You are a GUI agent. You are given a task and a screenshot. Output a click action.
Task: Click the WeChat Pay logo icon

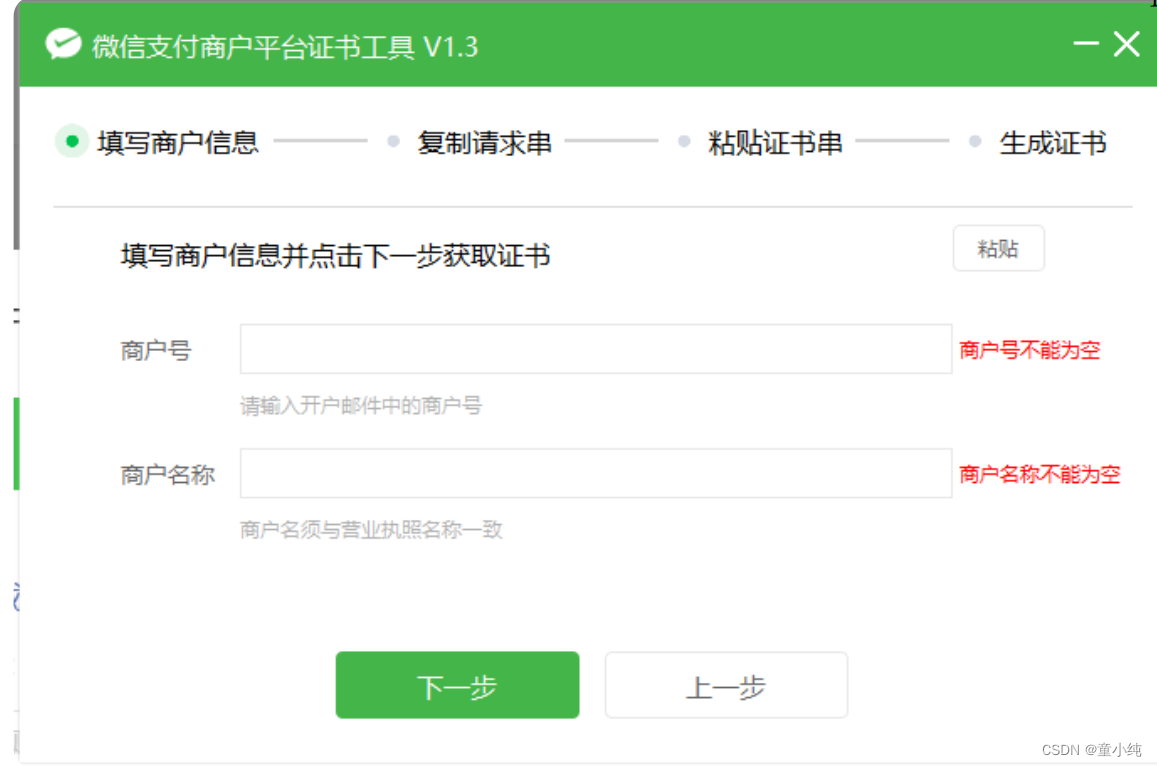pyautogui.click(x=63, y=44)
